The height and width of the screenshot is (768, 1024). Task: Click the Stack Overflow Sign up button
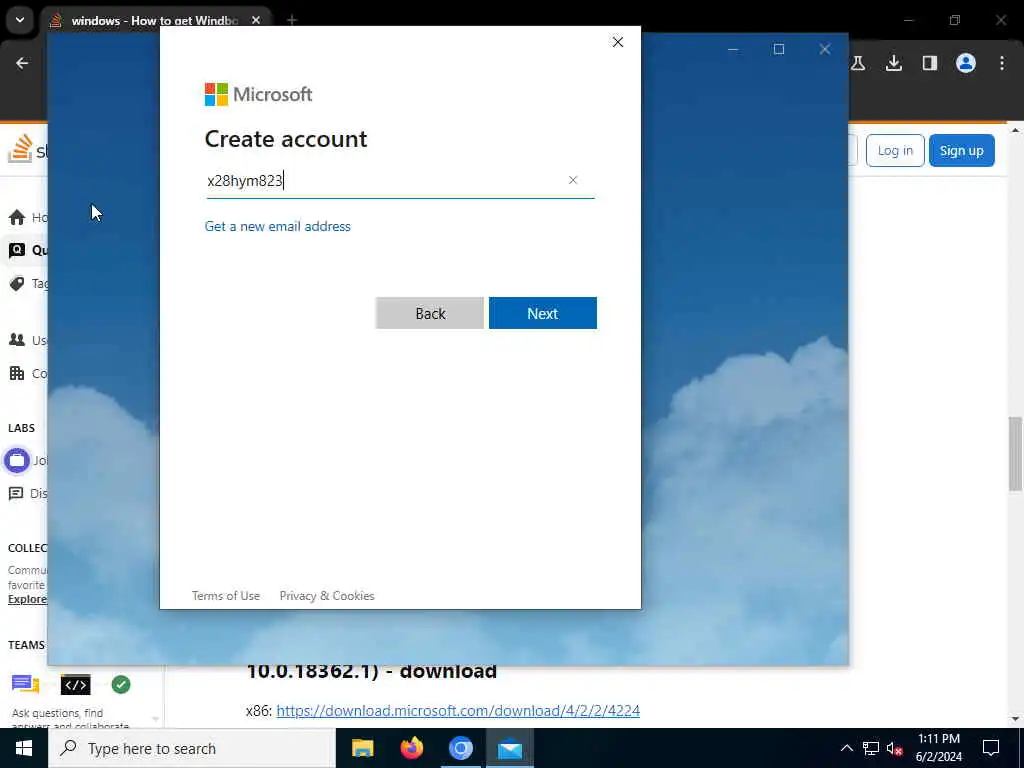coord(961,150)
